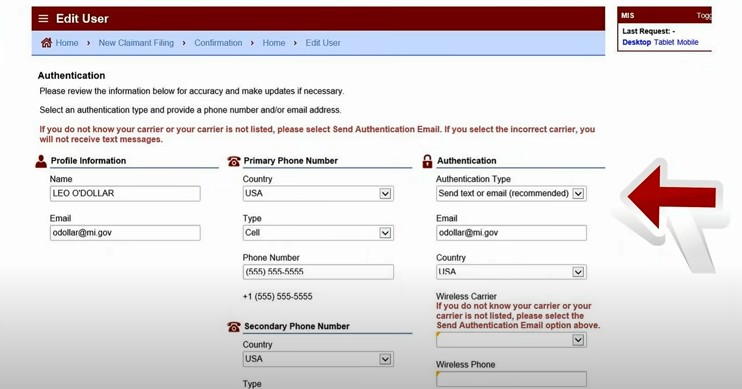742x389 pixels.
Task: Open Primary Phone Country dropdown
Action: [318, 194]
